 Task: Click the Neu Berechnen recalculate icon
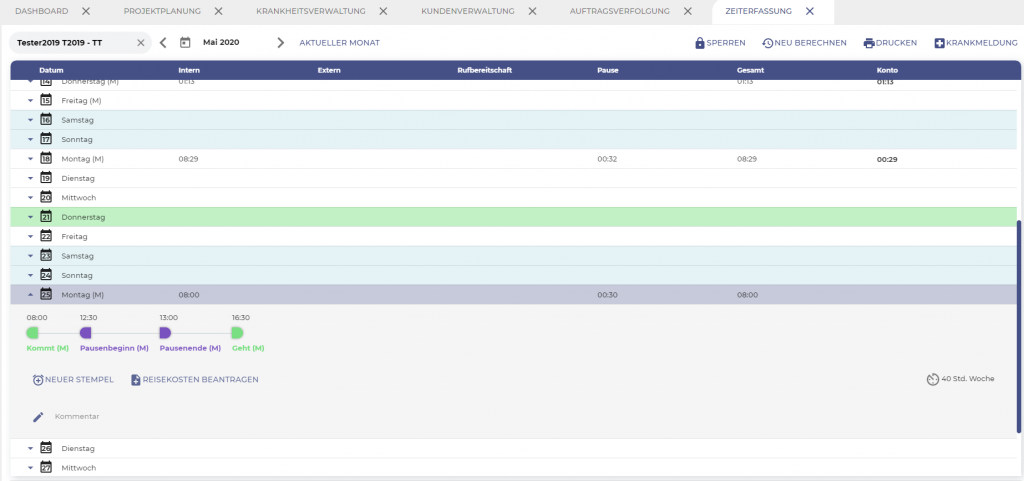(x=767, y=43)
